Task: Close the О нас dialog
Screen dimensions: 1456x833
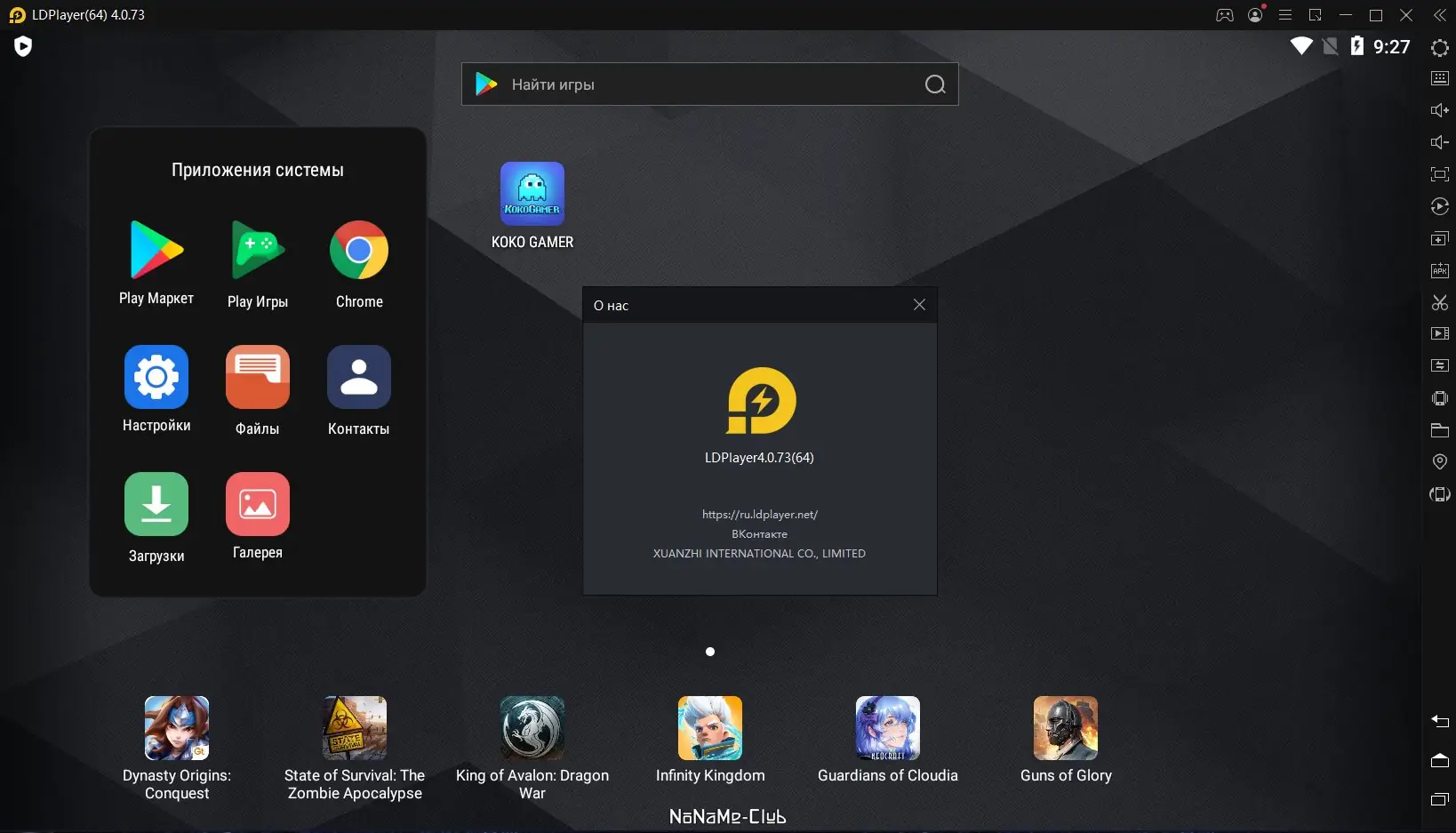Action: [x=919, y=305]
